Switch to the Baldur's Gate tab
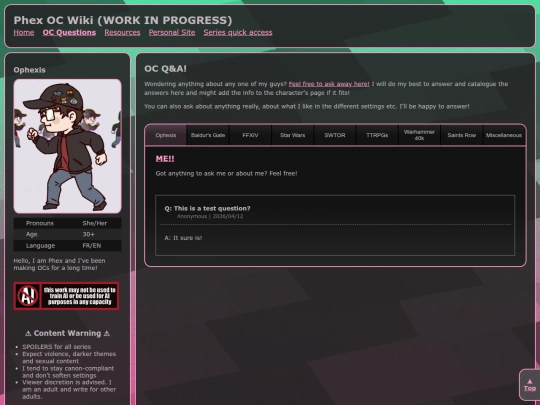The image size is (540, 405). [x=208, y=135]
